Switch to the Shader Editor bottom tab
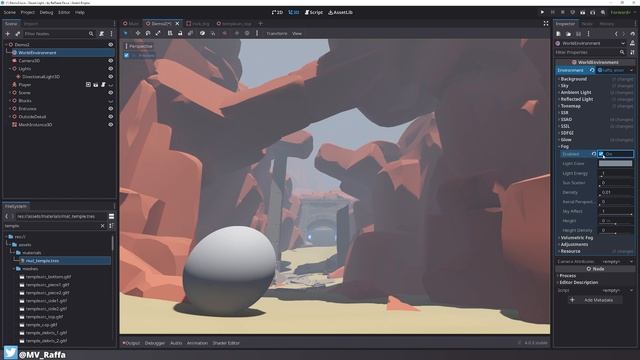Viewport: 640px width, 360px height. (226, 343)
